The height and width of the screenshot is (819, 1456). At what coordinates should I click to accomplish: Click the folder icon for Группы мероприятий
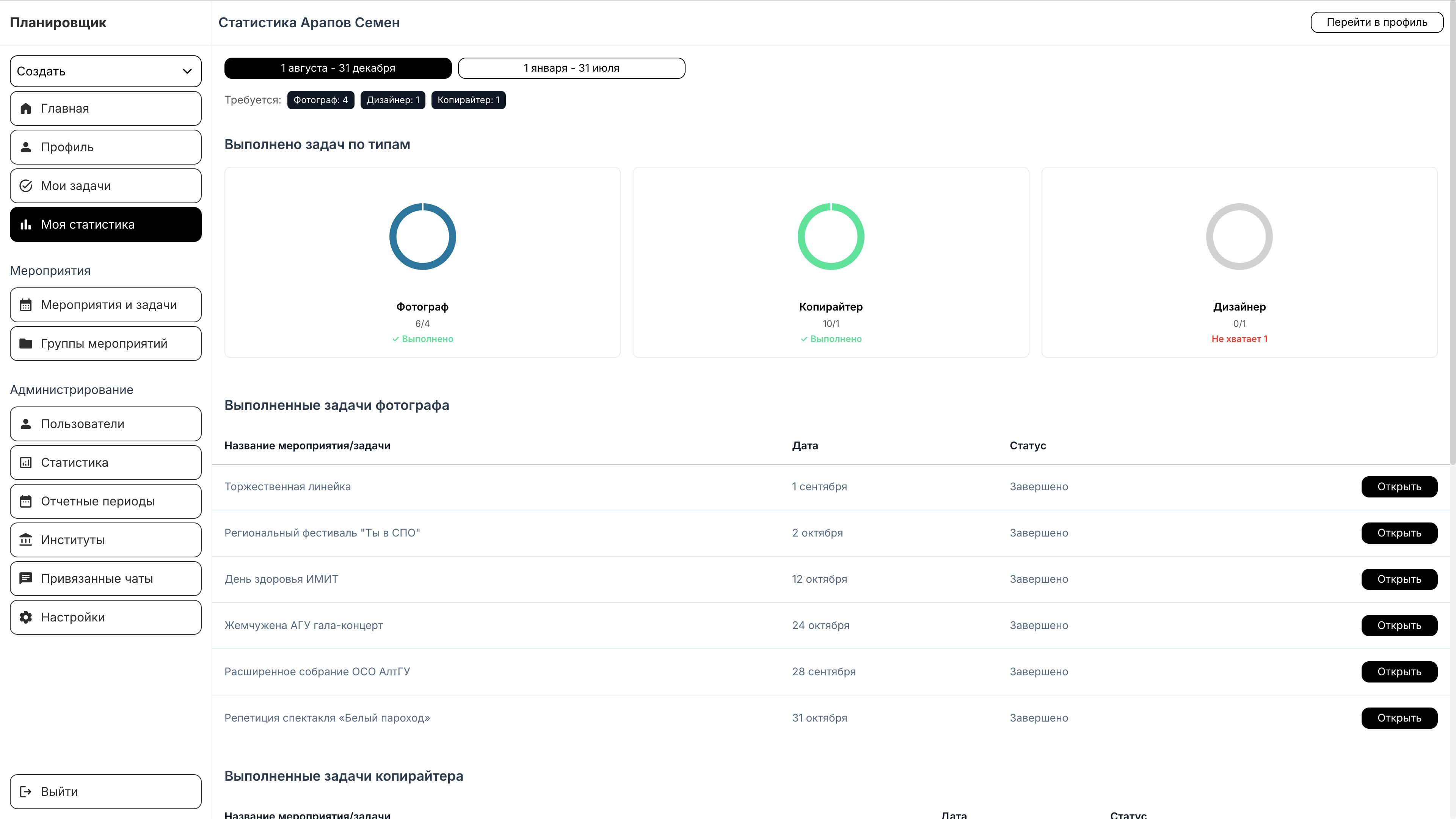click(26, 344)
